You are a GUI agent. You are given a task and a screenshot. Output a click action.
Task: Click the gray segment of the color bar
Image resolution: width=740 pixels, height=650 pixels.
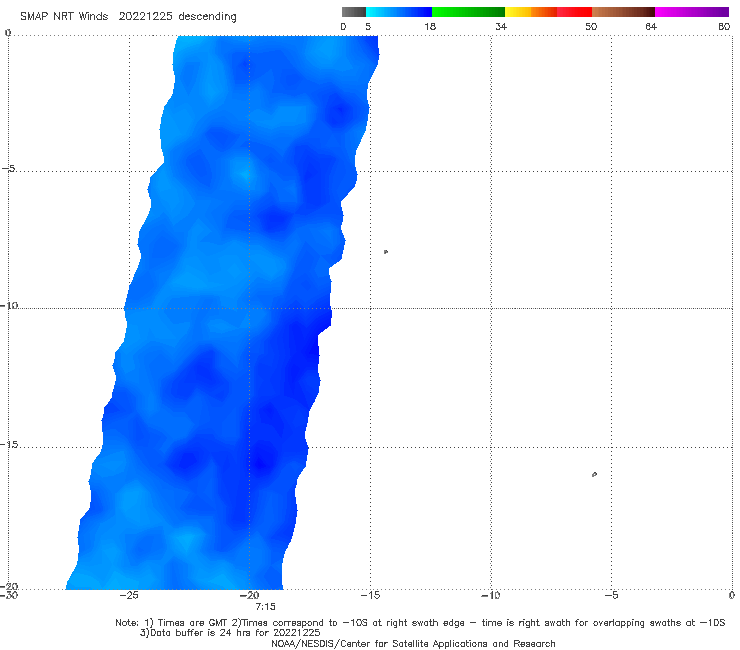click(354, 12)
